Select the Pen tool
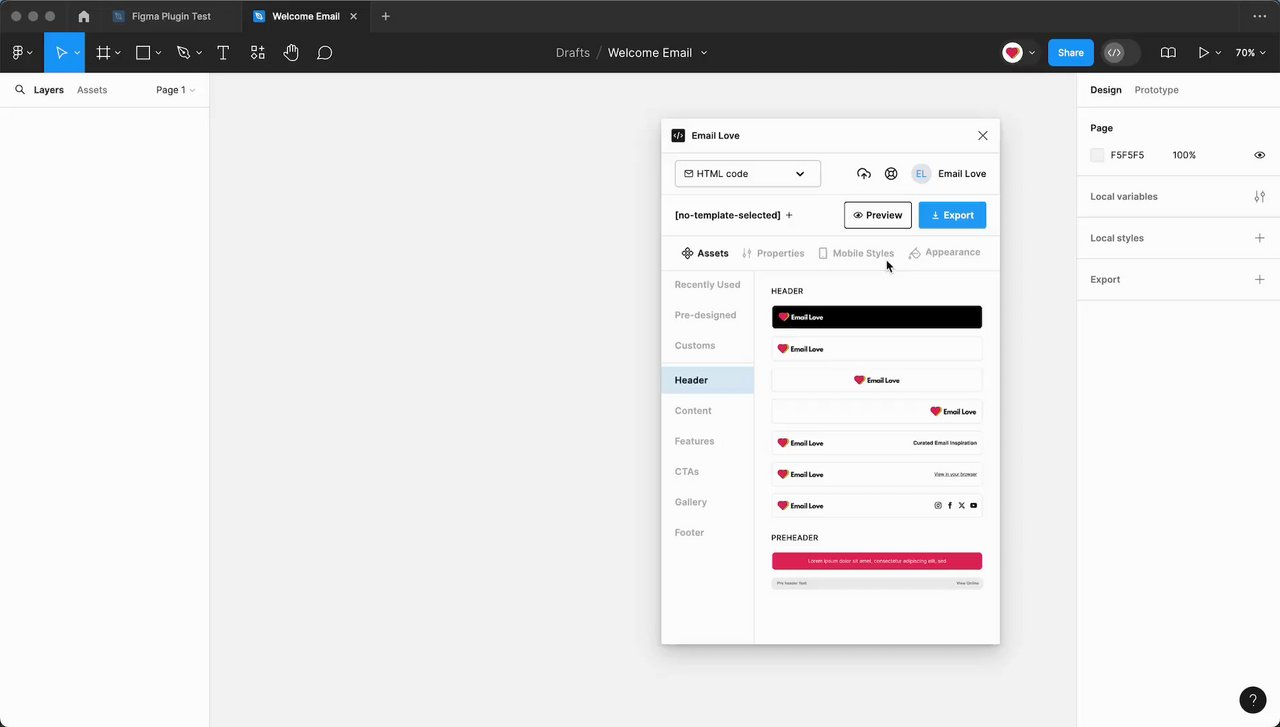This screenshot has width=1280, height=727. 183,53
